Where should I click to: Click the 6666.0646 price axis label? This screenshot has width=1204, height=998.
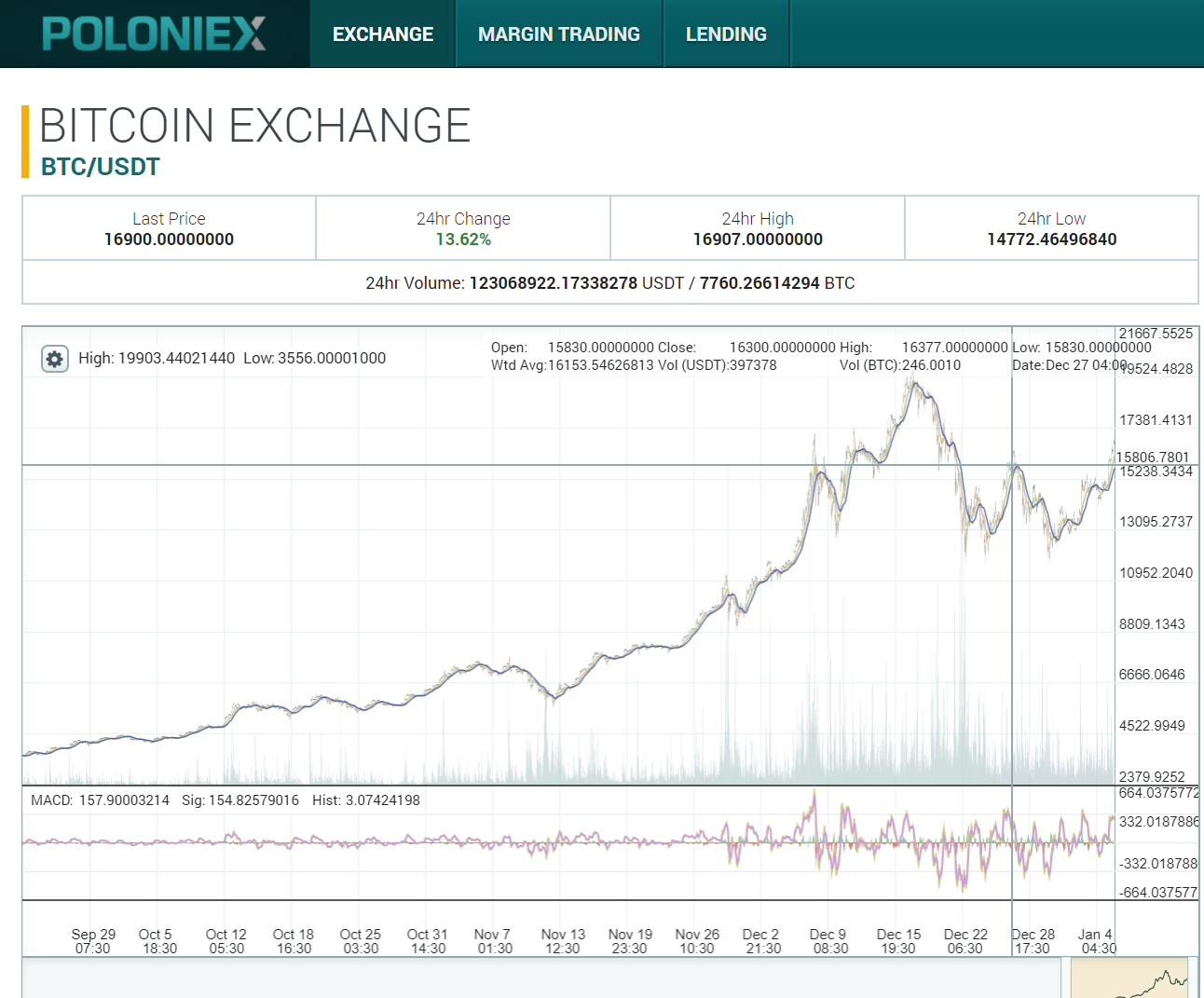click(x=1152, y=675)
